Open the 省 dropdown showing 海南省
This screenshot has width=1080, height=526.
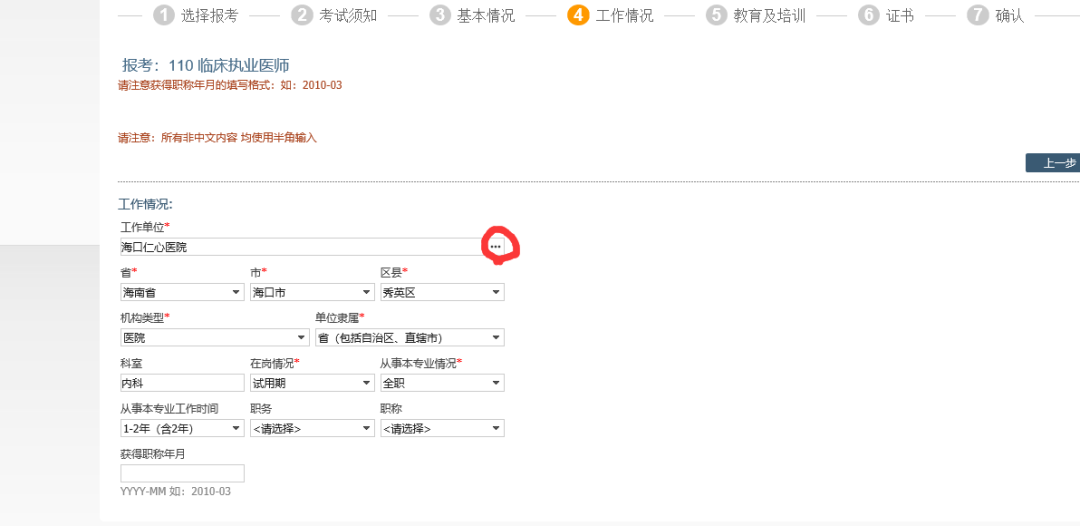coord(182,292)
